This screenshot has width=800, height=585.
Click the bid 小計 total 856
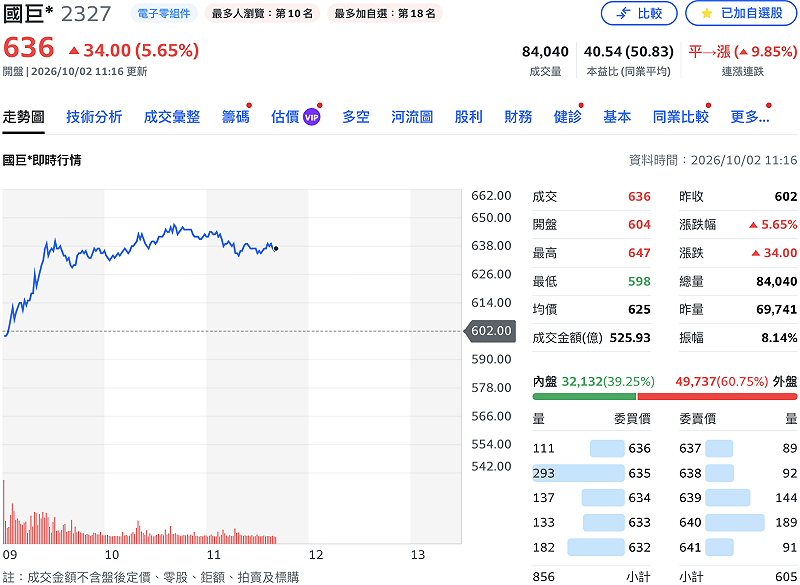point(543,577)
